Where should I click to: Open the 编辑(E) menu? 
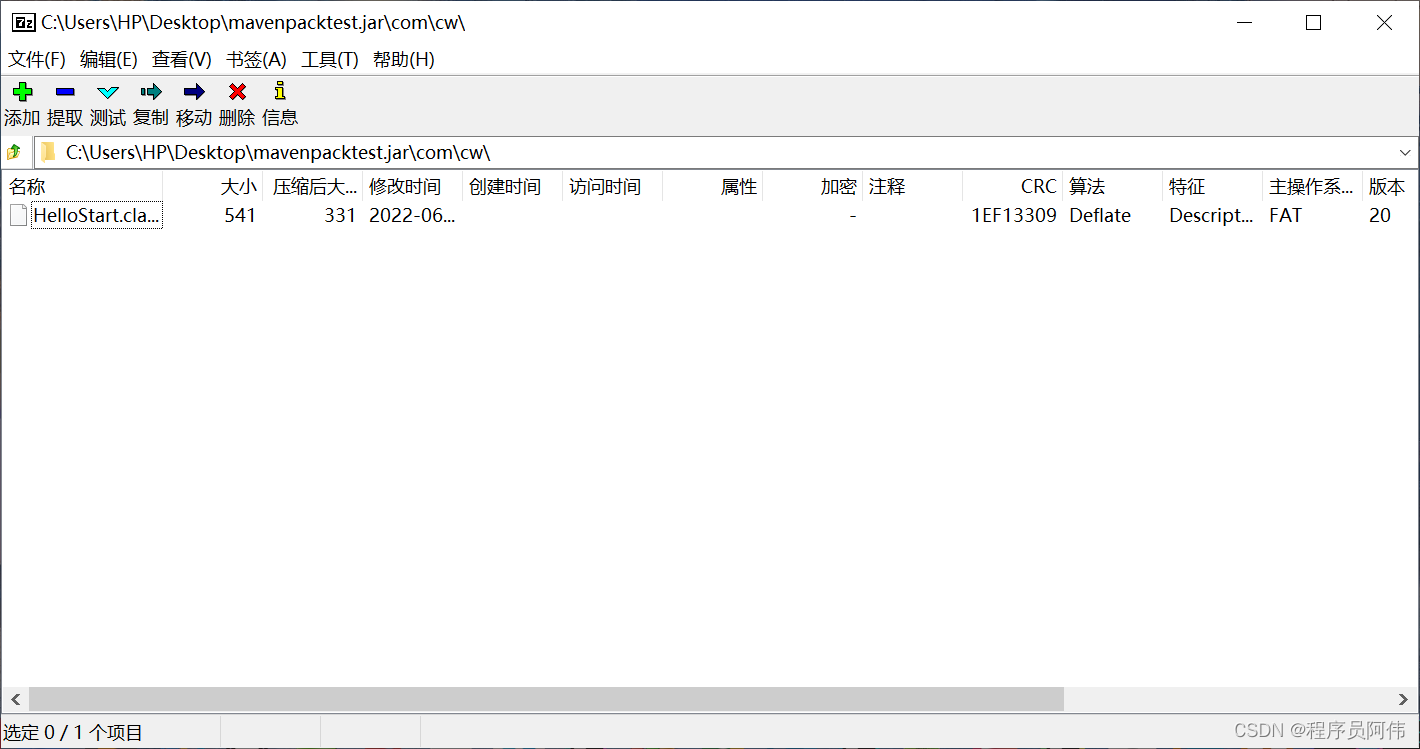[x=109, y=60]
